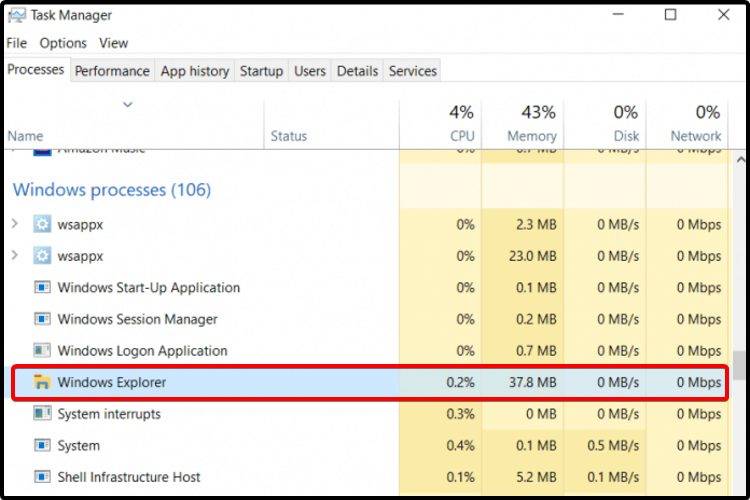
Task: Expand the first wsappx process
Action: 15,224
